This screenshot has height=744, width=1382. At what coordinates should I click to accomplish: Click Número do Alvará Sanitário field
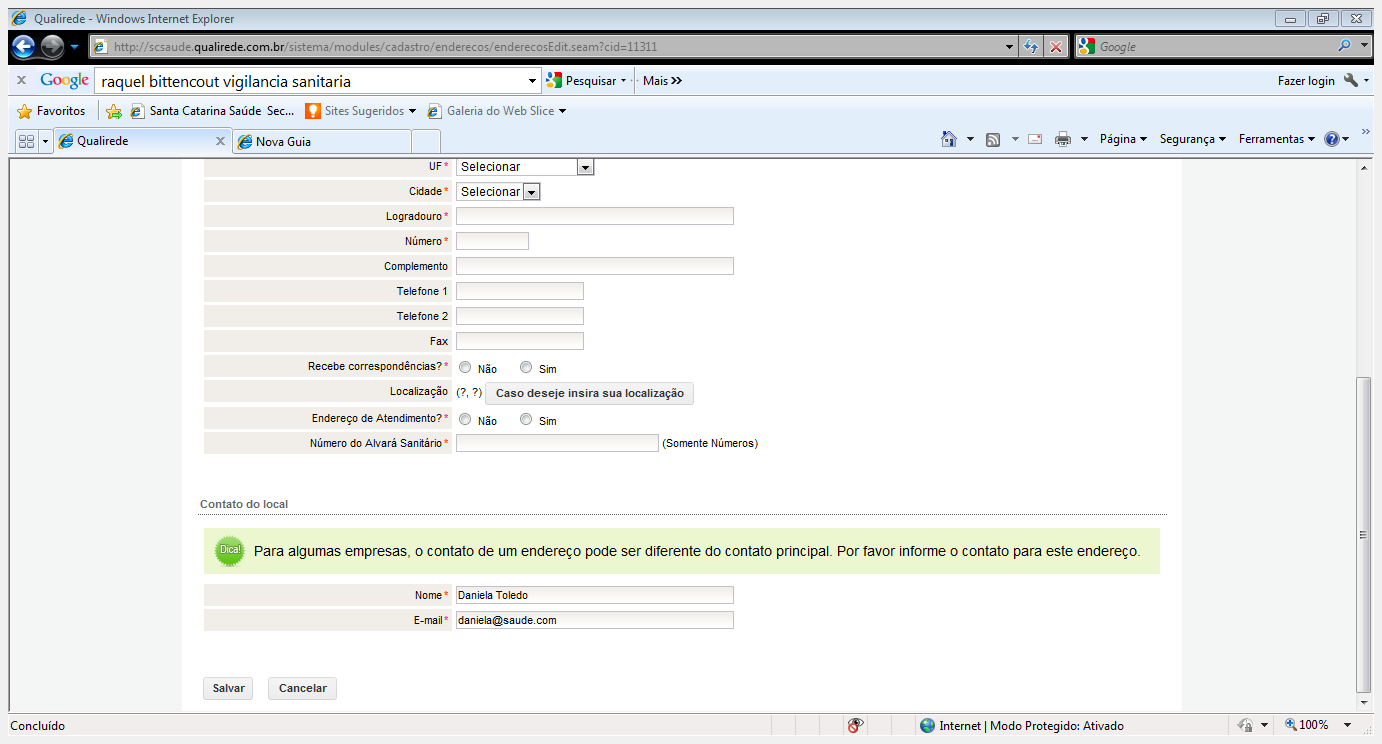click(x=557, y=443)
